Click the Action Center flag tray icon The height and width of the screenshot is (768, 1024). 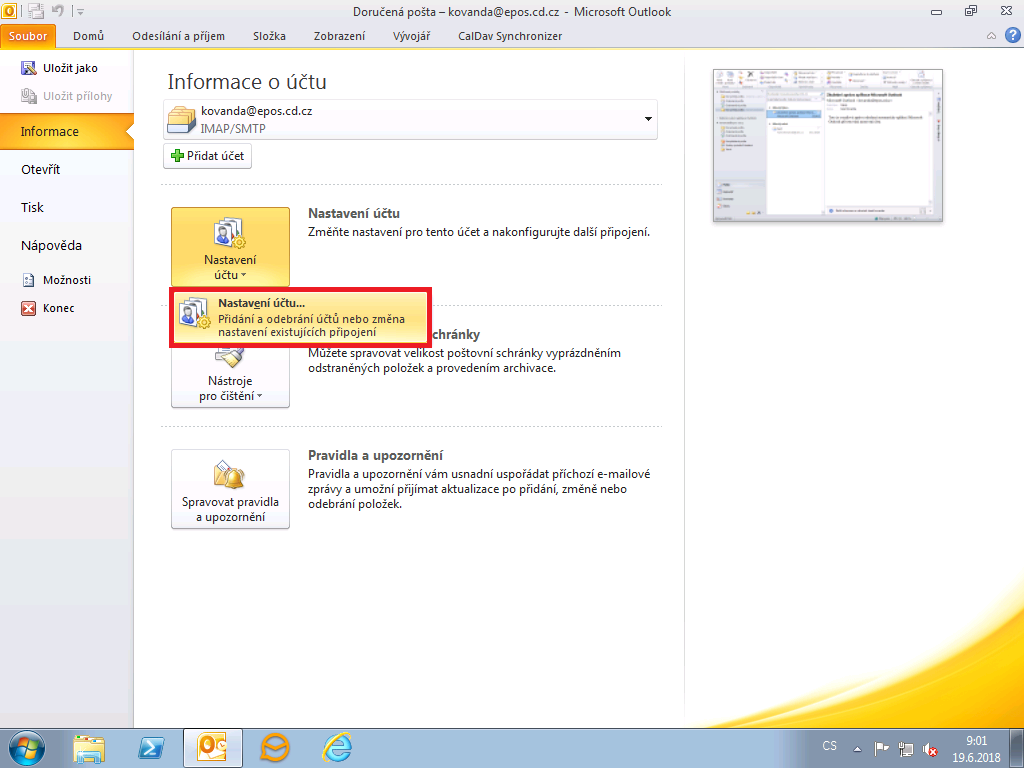[882, 748]
